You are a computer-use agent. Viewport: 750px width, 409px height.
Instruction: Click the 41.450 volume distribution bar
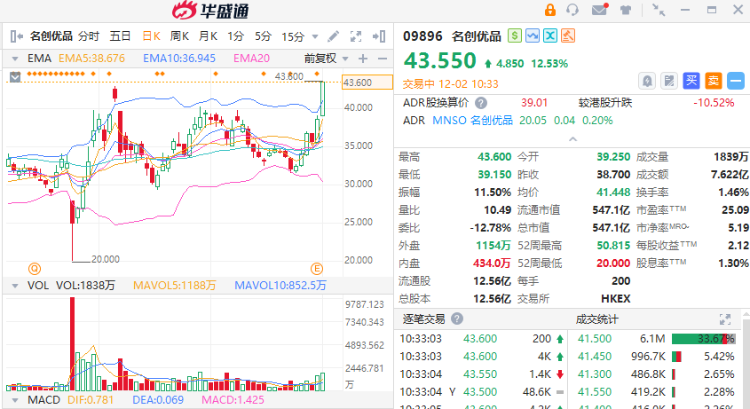pos(677,356)
